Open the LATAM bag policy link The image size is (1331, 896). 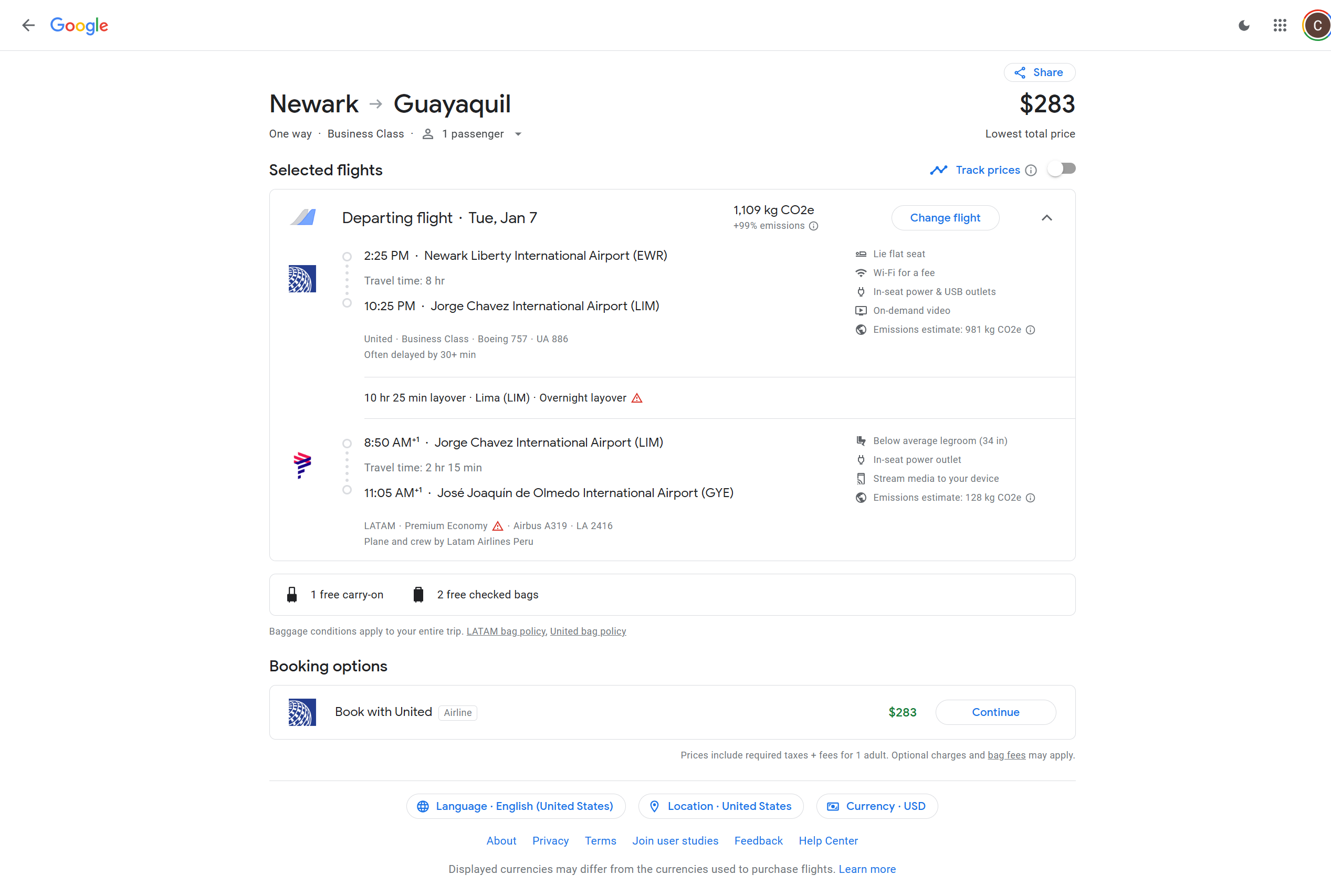[505, 631]
